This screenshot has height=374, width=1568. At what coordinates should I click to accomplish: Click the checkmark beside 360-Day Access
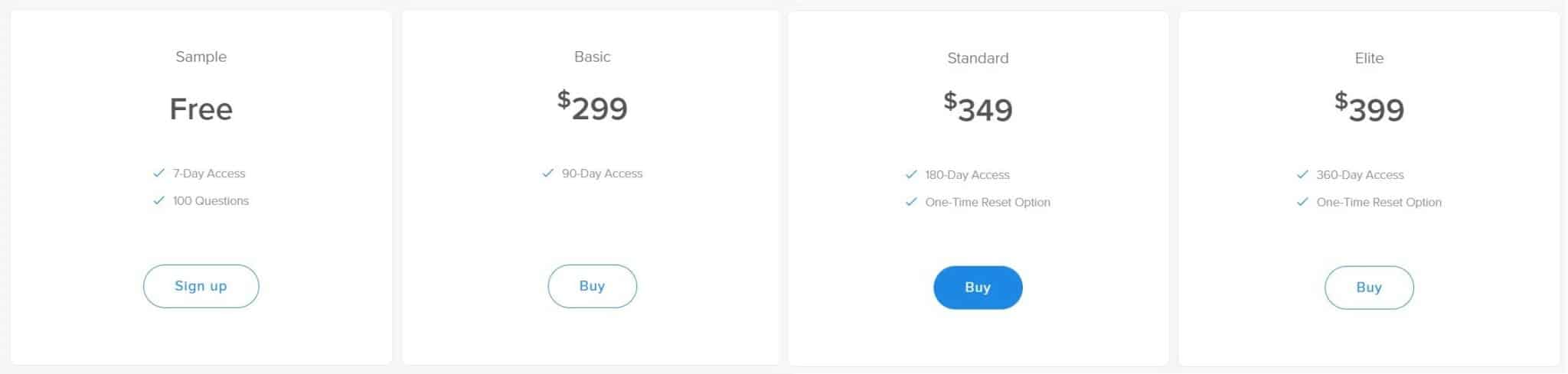click(x=1302, y=174)
